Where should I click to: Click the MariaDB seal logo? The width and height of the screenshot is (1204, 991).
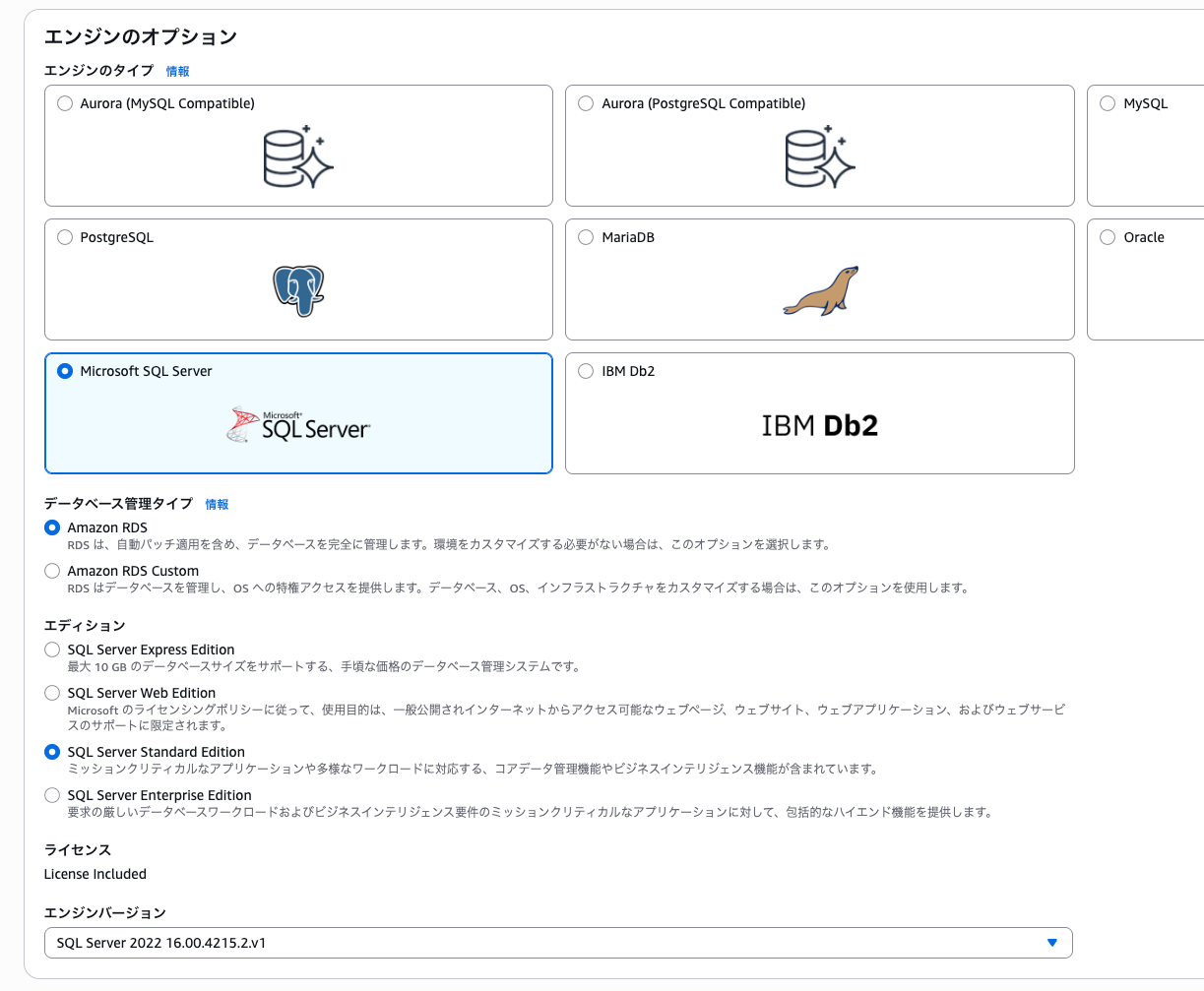click(820, 290)
